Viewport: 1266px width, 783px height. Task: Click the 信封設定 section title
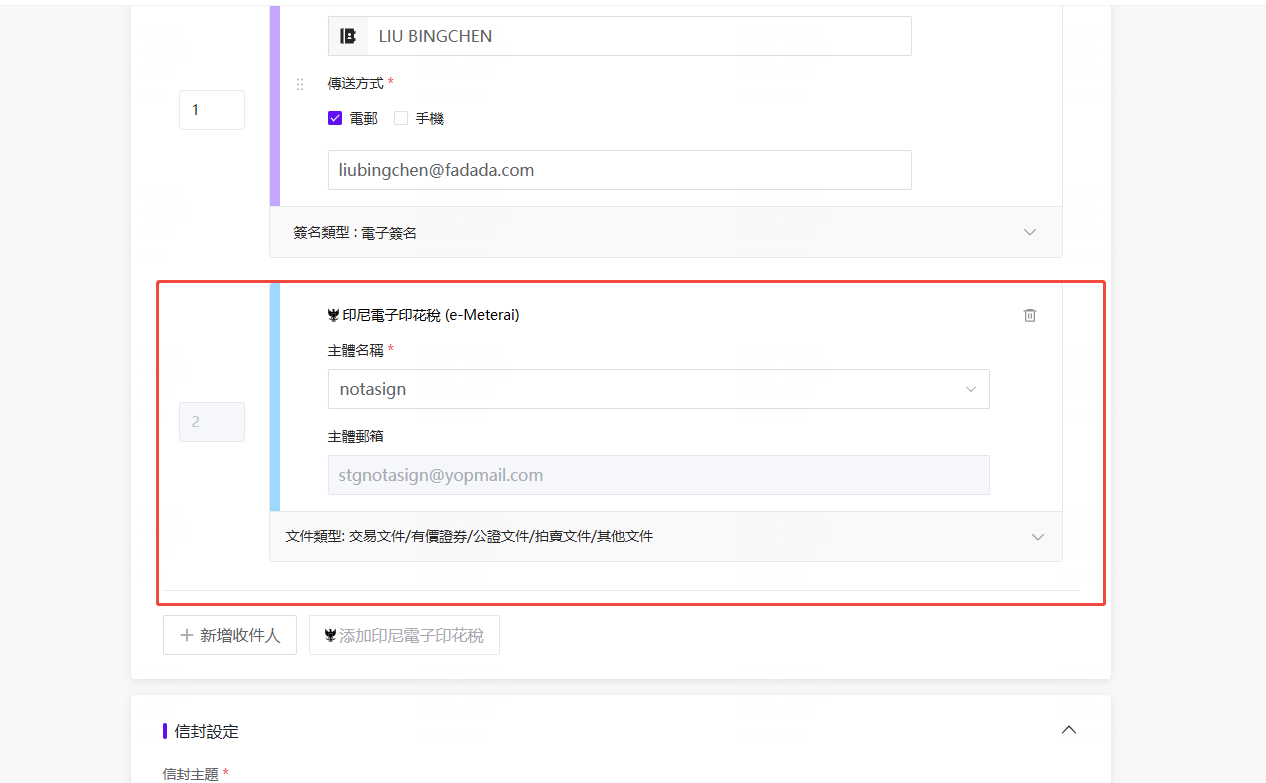click(207, 731)
